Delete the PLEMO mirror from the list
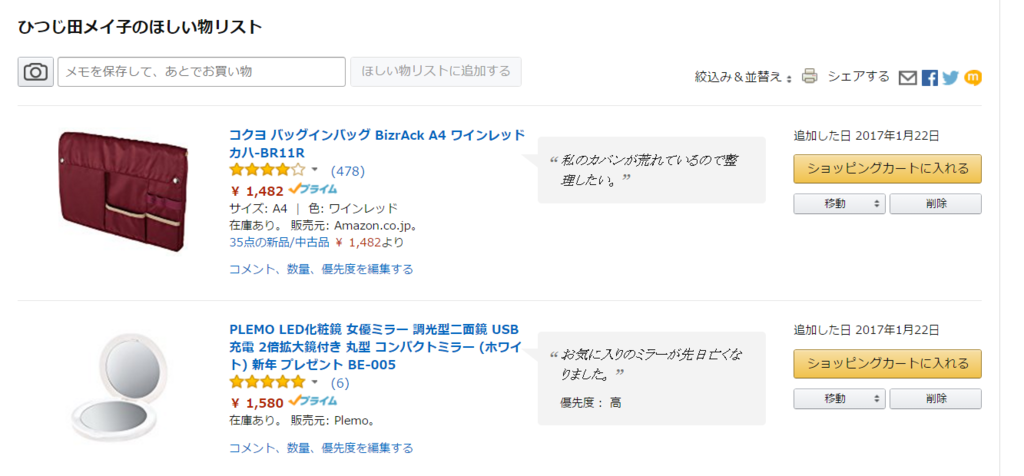 (x=935, y=398)
